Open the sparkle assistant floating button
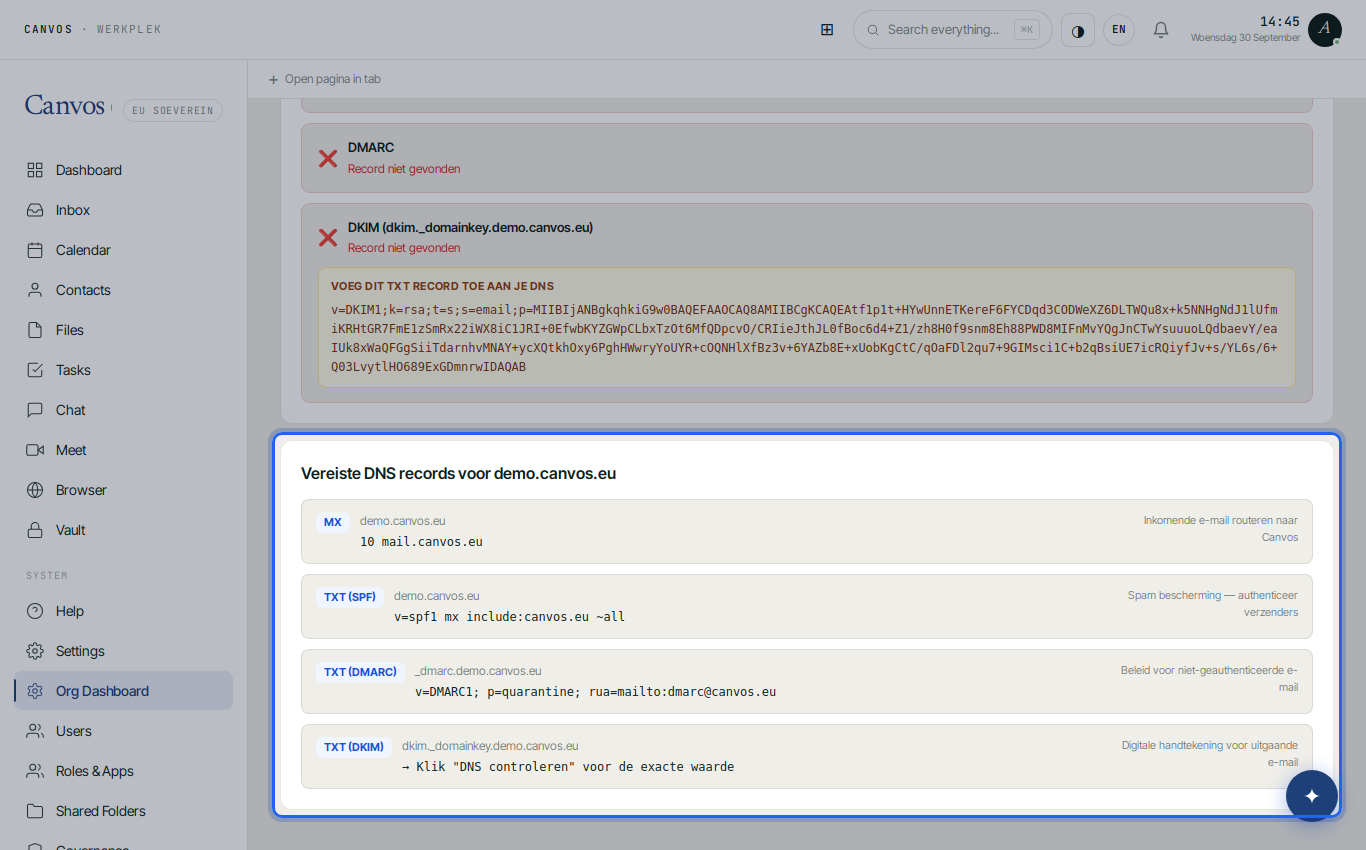 pyautogui.click(x=1312, y=796)
